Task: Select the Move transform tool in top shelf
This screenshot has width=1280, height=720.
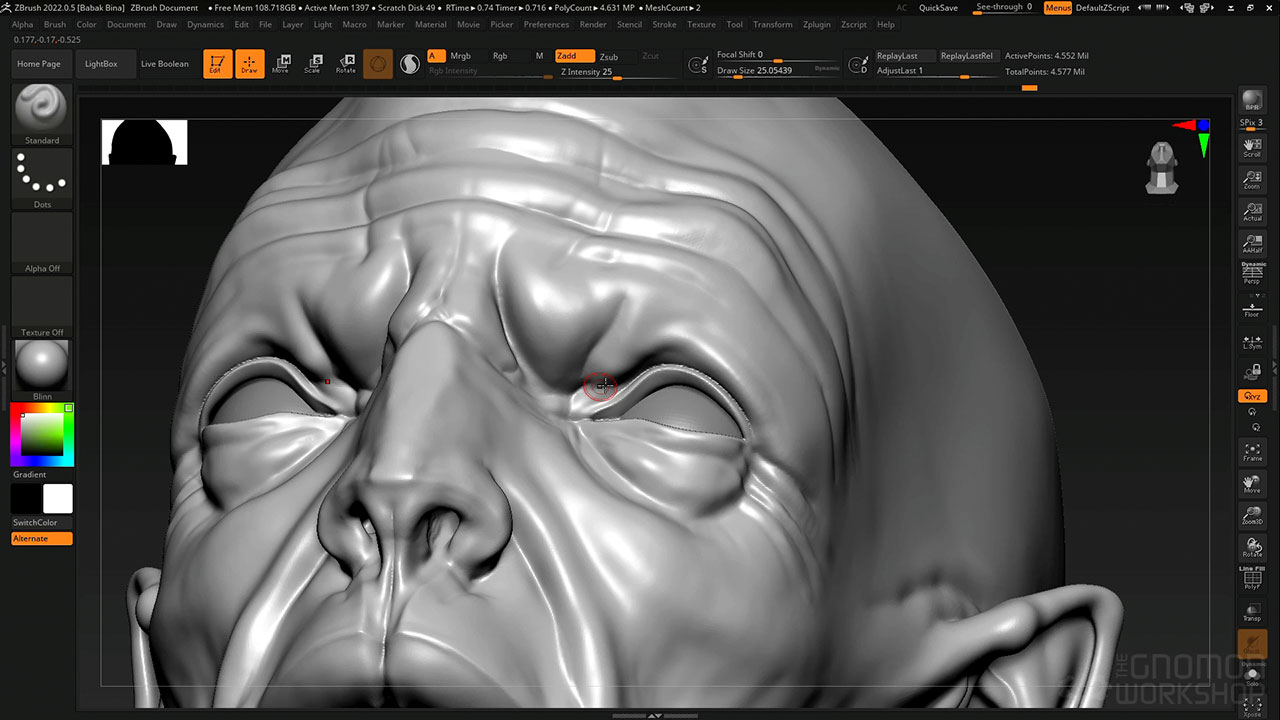Action: coord(281,64)
